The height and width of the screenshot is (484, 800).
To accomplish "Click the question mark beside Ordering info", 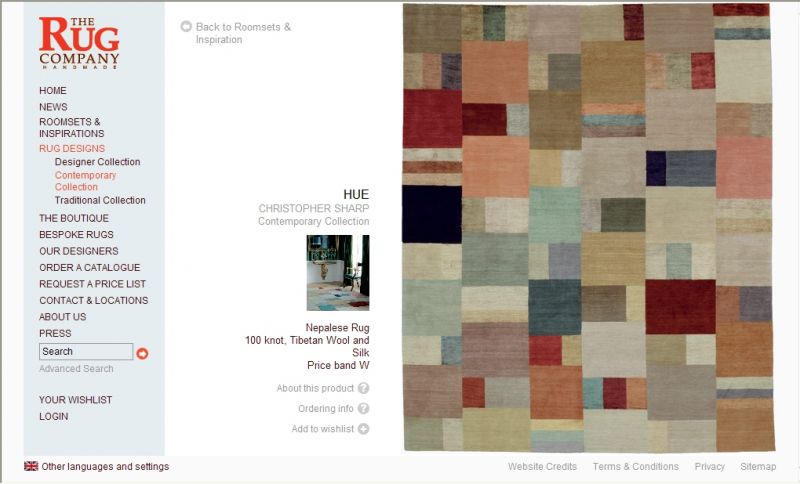I will (363, 409).
